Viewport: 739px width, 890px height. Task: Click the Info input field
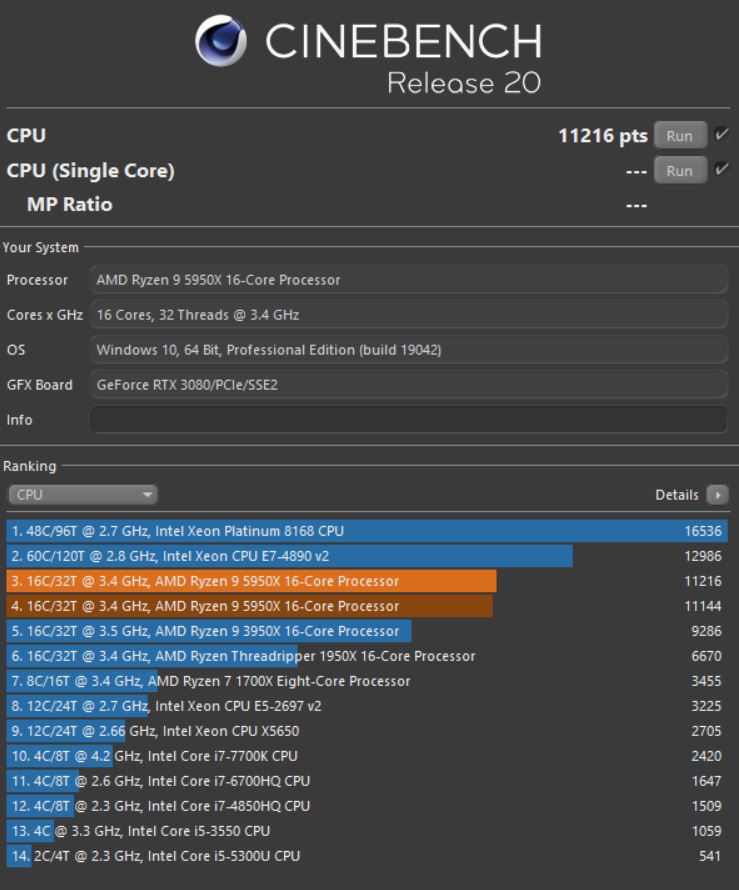(409, 419)
